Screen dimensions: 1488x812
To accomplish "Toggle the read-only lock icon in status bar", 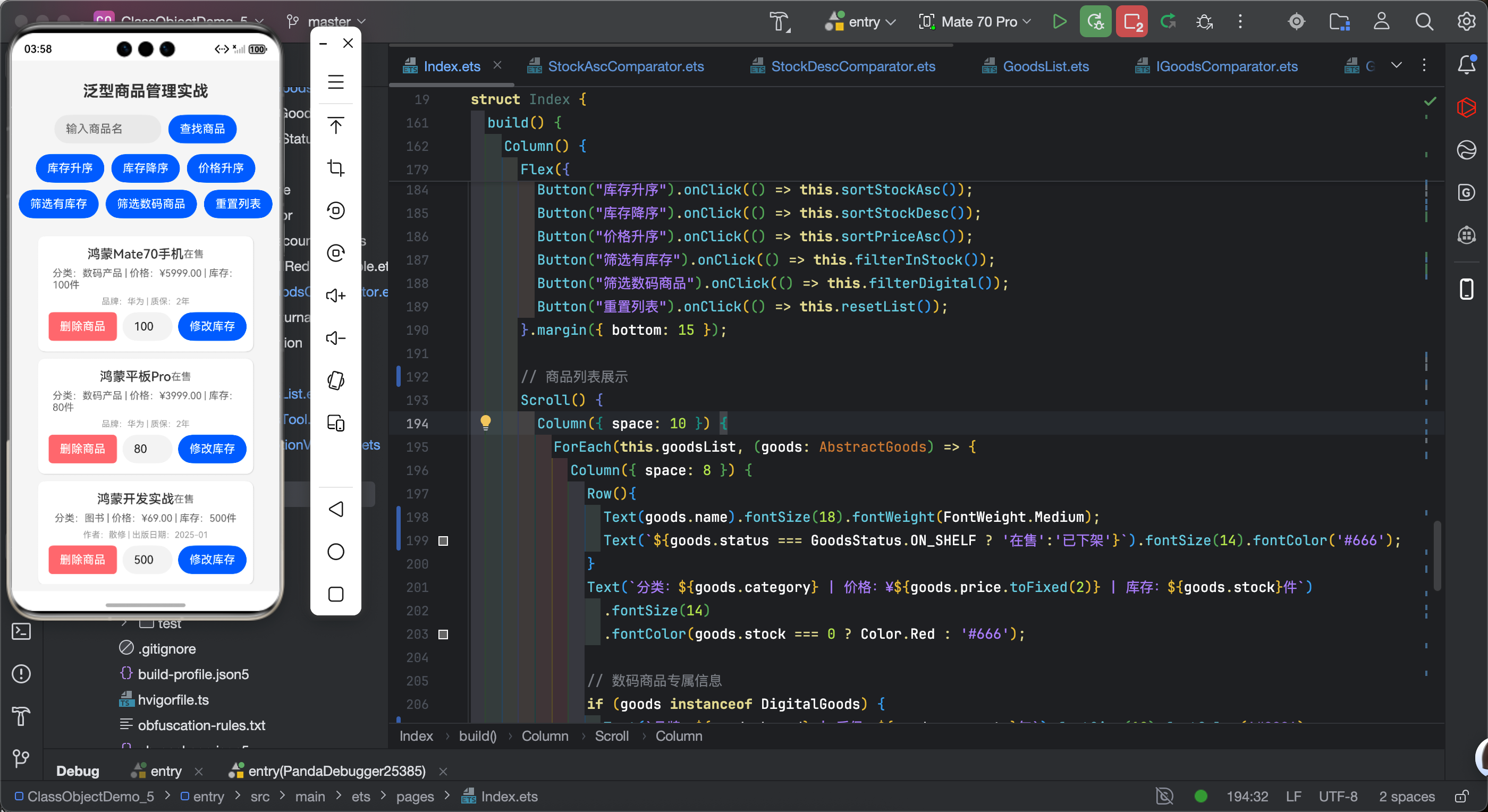I will 1461,797.
